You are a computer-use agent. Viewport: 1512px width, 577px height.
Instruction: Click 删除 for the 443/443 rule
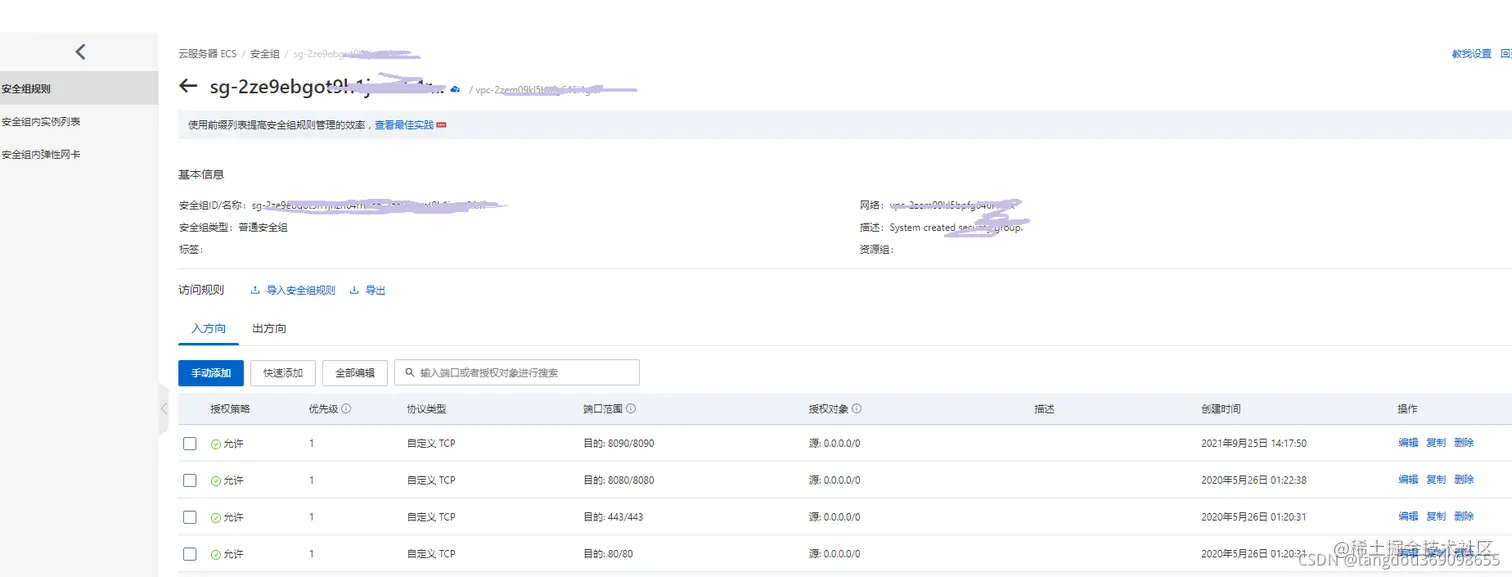[1464, 517]
